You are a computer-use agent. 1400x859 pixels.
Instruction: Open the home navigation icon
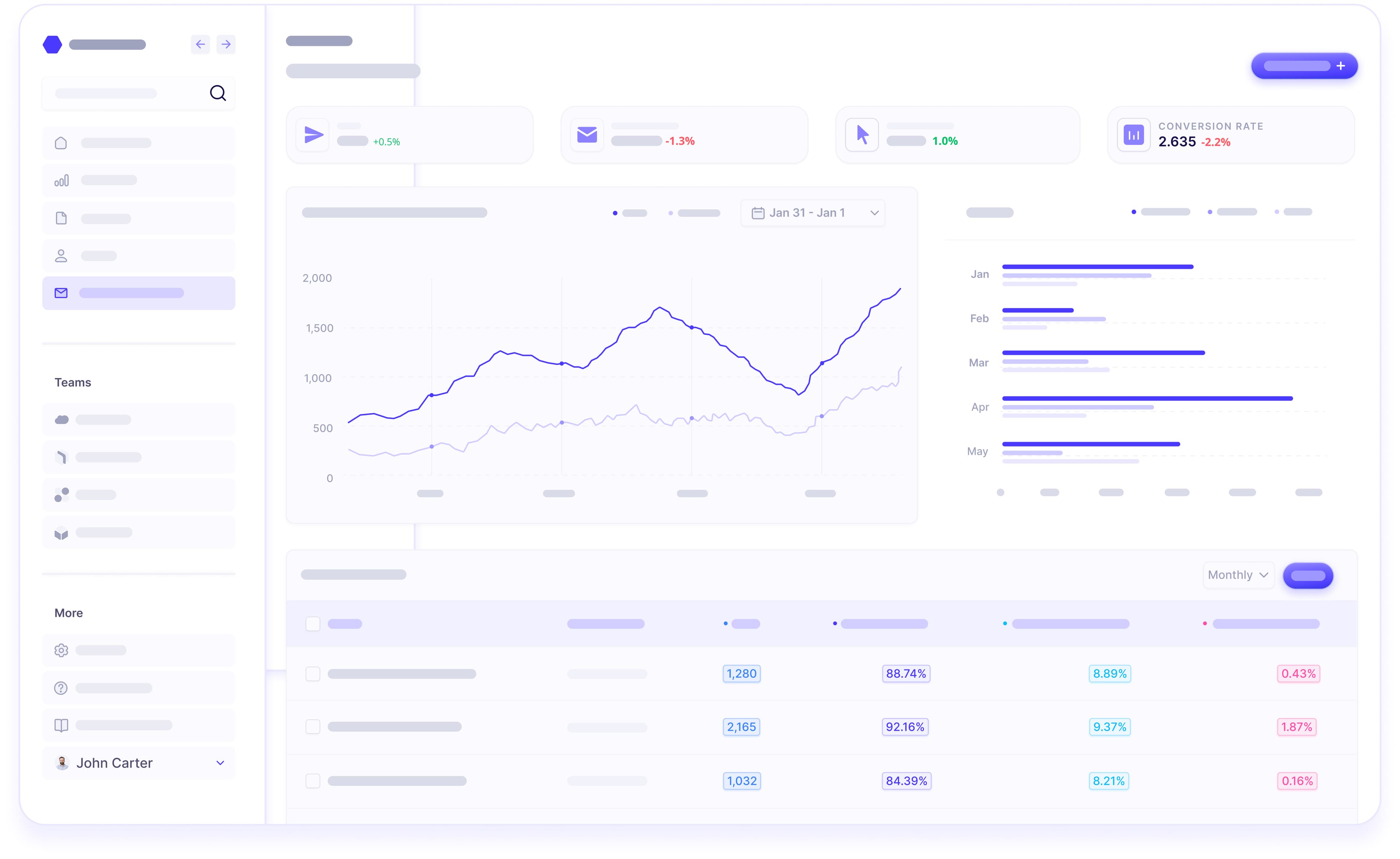point(61,142)
